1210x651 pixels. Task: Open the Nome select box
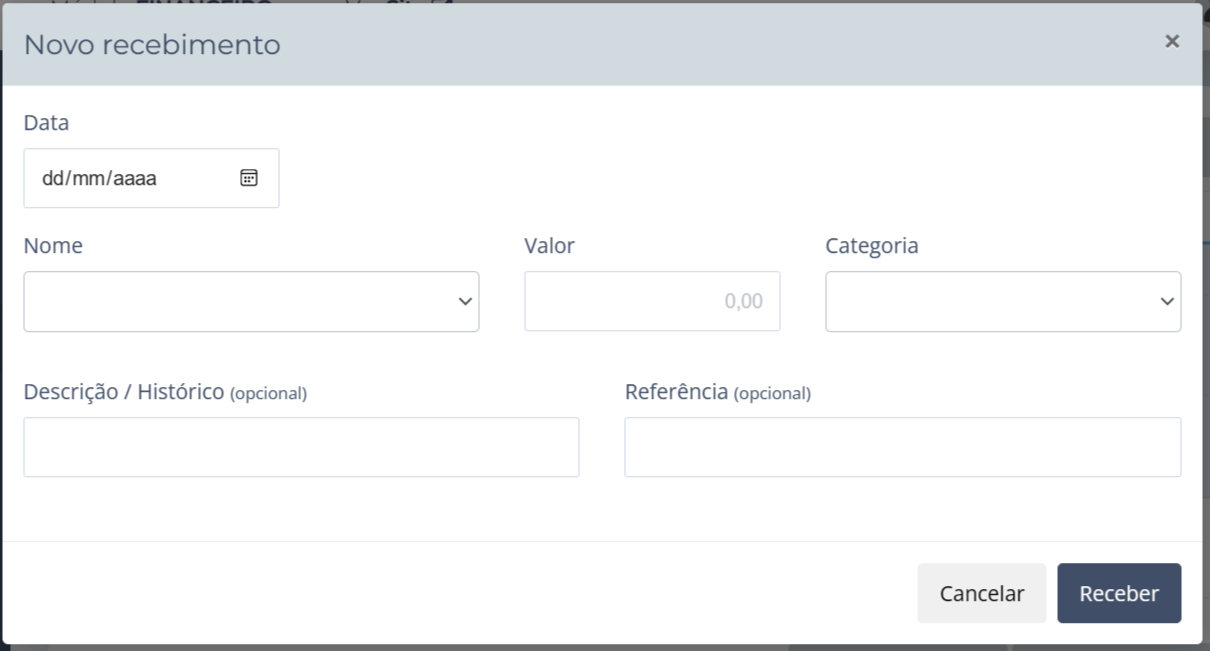[x=240, y=301]
